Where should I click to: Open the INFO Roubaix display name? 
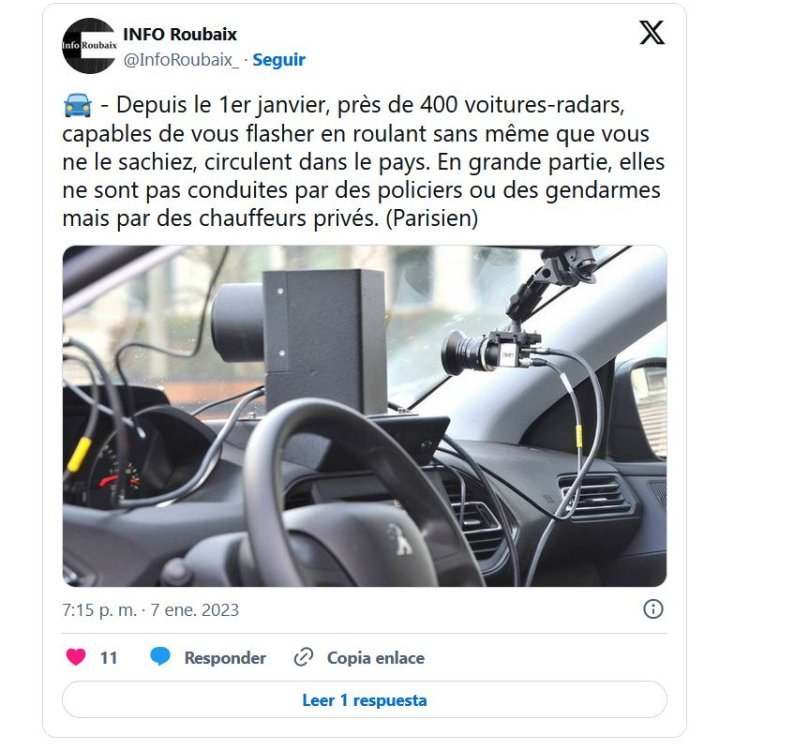click(x=180, y=35)
